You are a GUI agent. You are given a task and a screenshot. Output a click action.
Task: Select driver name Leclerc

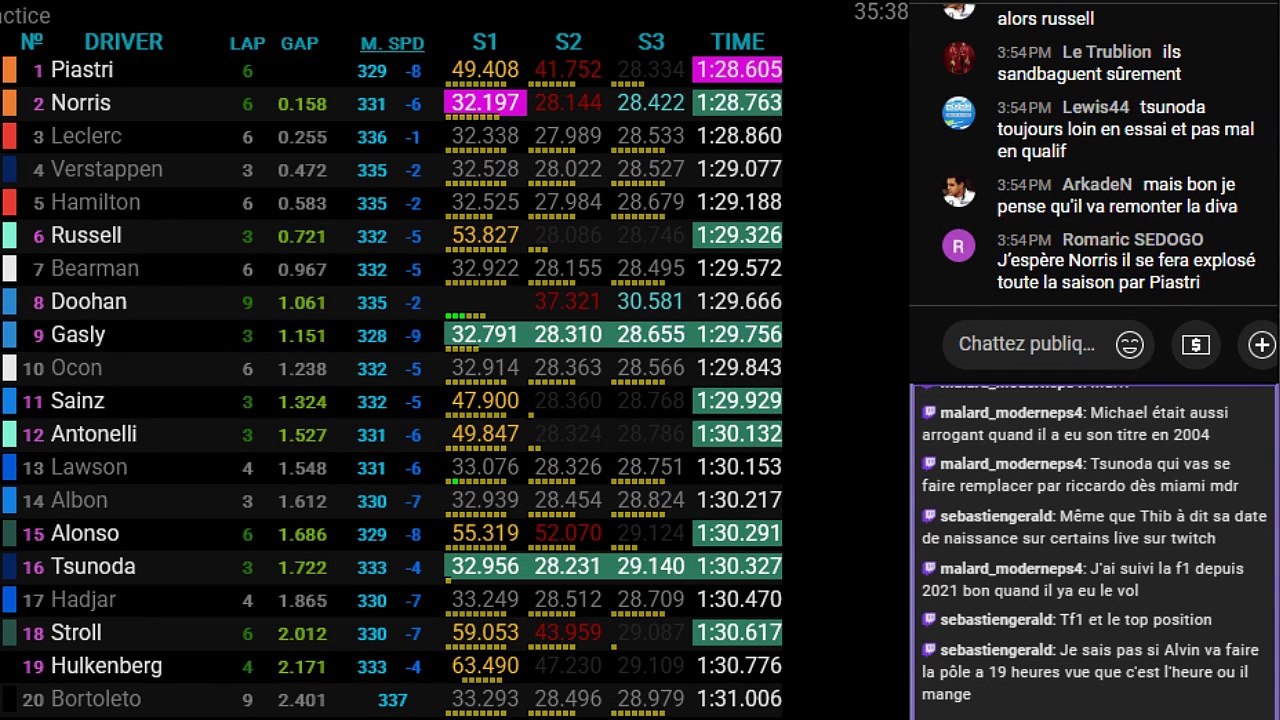[x=86, y=136]
